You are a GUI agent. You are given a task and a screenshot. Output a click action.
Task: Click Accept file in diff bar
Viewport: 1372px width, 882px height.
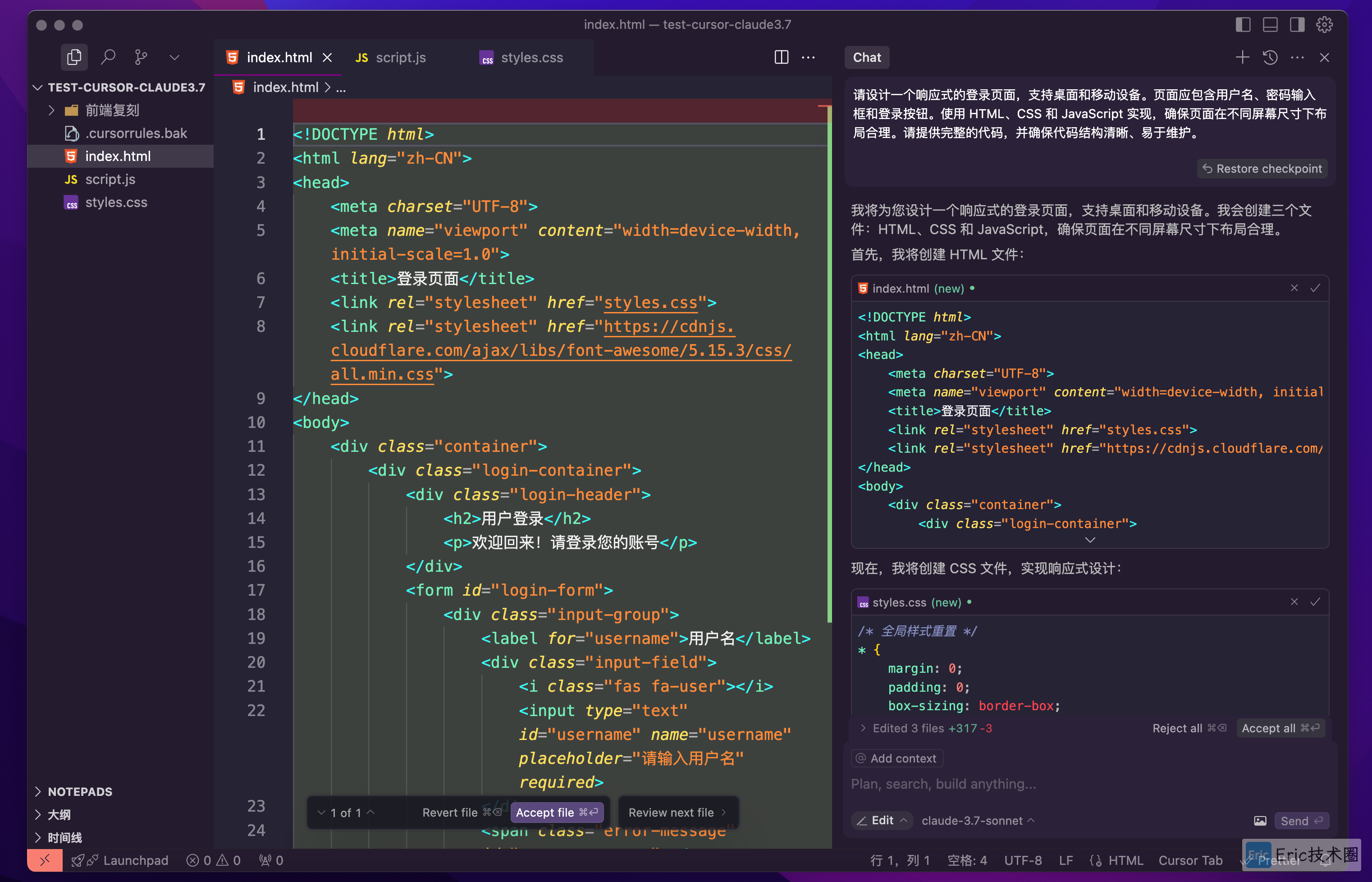(556, 812)
